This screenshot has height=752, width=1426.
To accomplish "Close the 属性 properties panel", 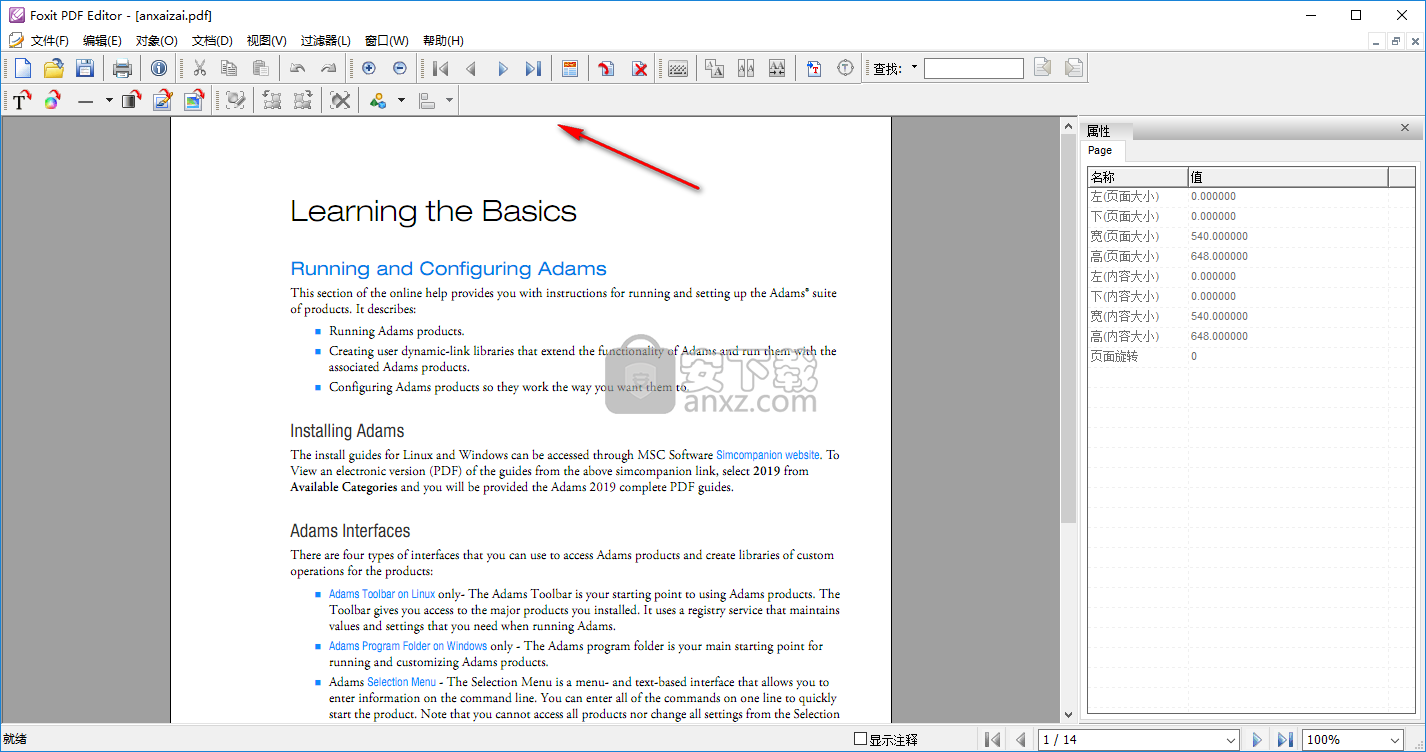I will coord(1405,128).
